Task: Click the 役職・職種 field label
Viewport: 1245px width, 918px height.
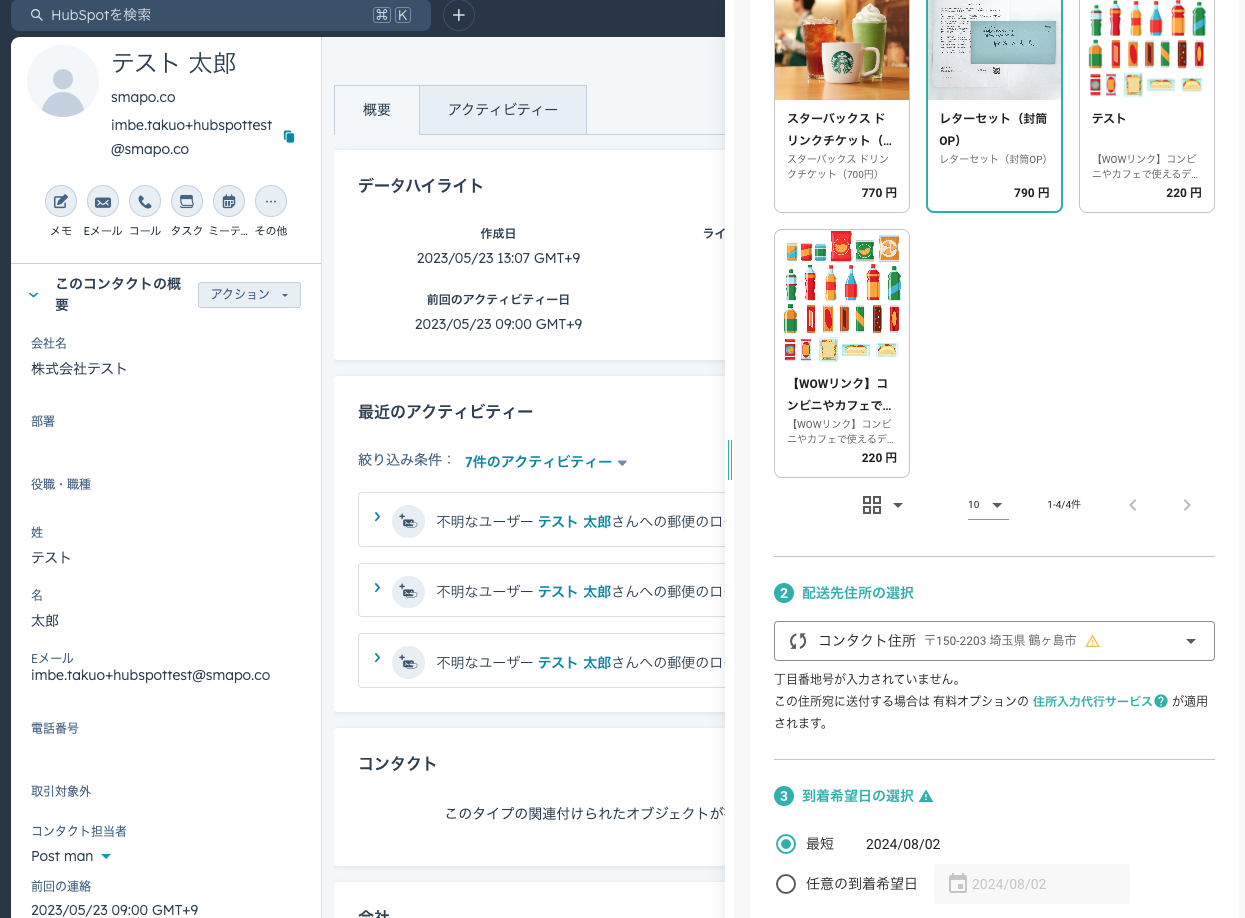Action: click(x=61, y=484)
